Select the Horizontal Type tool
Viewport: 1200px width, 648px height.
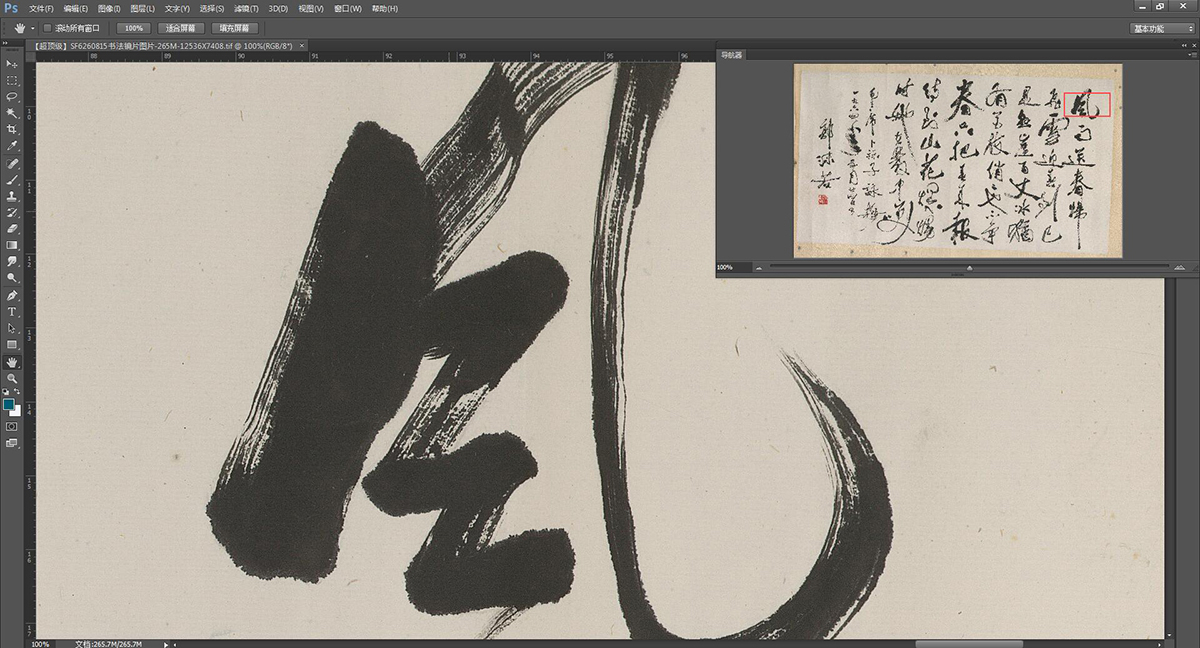pos(12,312)
